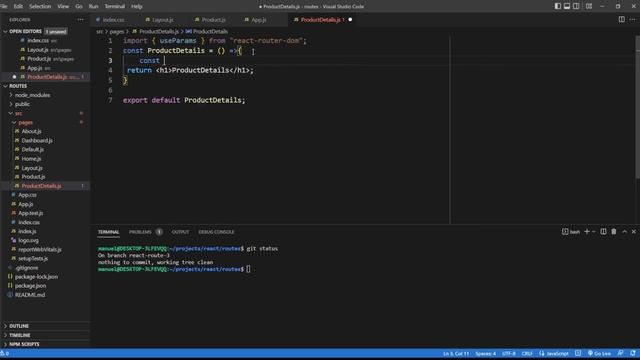Open README.md in explorer tree
Image resolution: width=640 pixels, height=360 pixels.
[30, 295]
